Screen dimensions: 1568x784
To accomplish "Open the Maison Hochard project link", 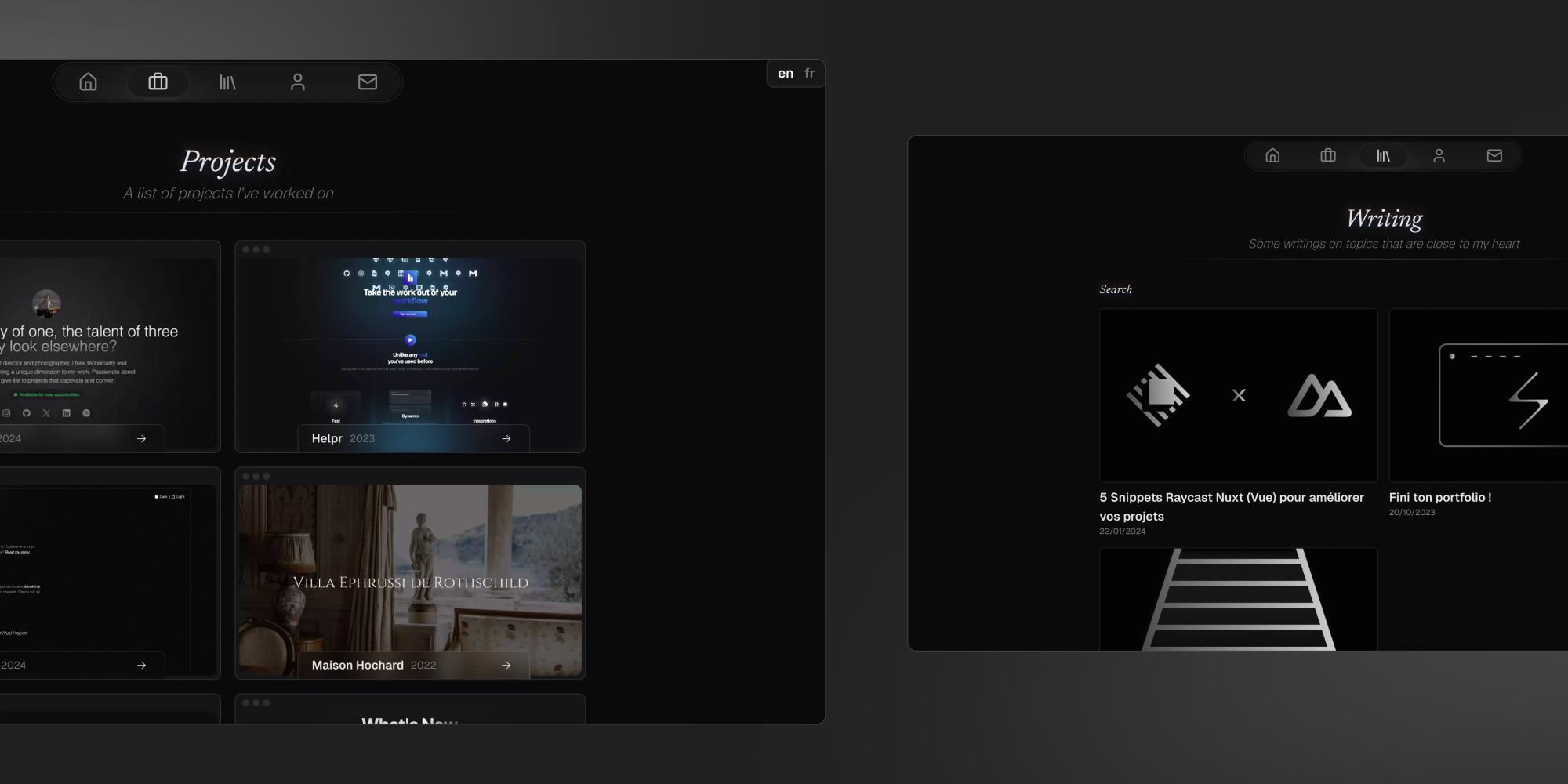I will (358, 666).
